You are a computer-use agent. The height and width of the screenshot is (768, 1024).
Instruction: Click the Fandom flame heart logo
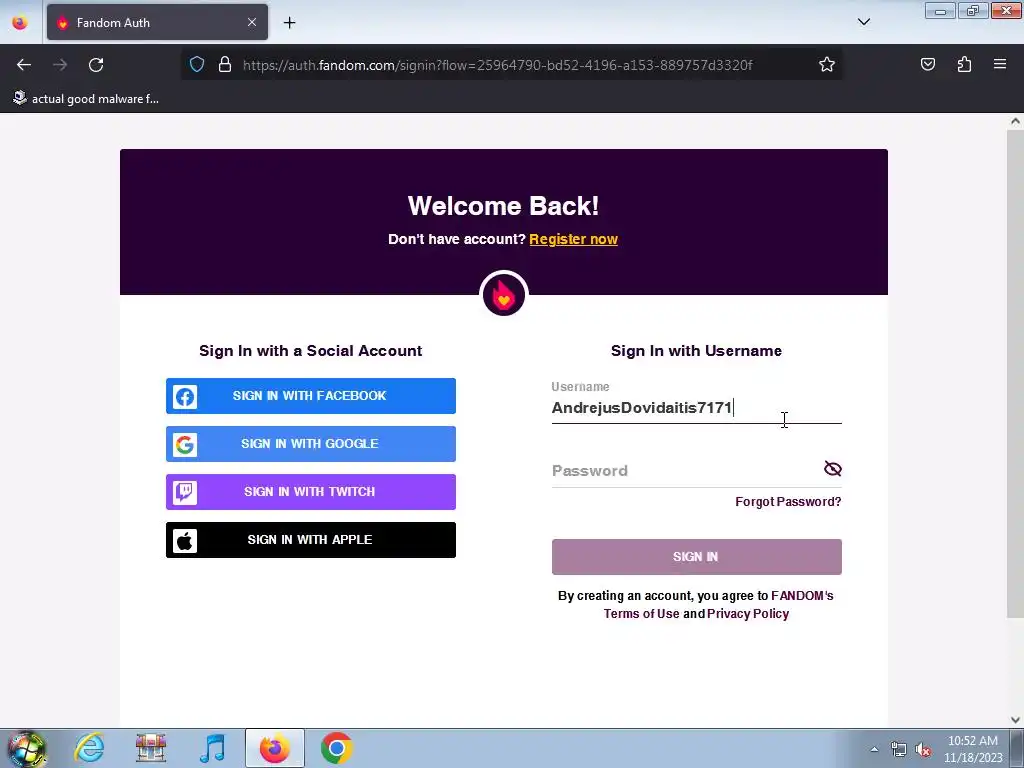pos(504,295)
